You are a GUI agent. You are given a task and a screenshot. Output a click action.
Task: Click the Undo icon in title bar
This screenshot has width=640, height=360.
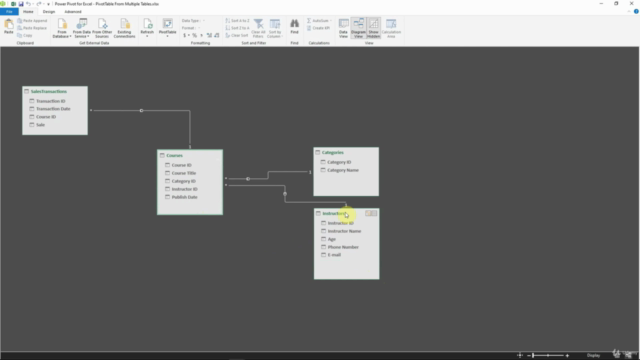point(28,4)
